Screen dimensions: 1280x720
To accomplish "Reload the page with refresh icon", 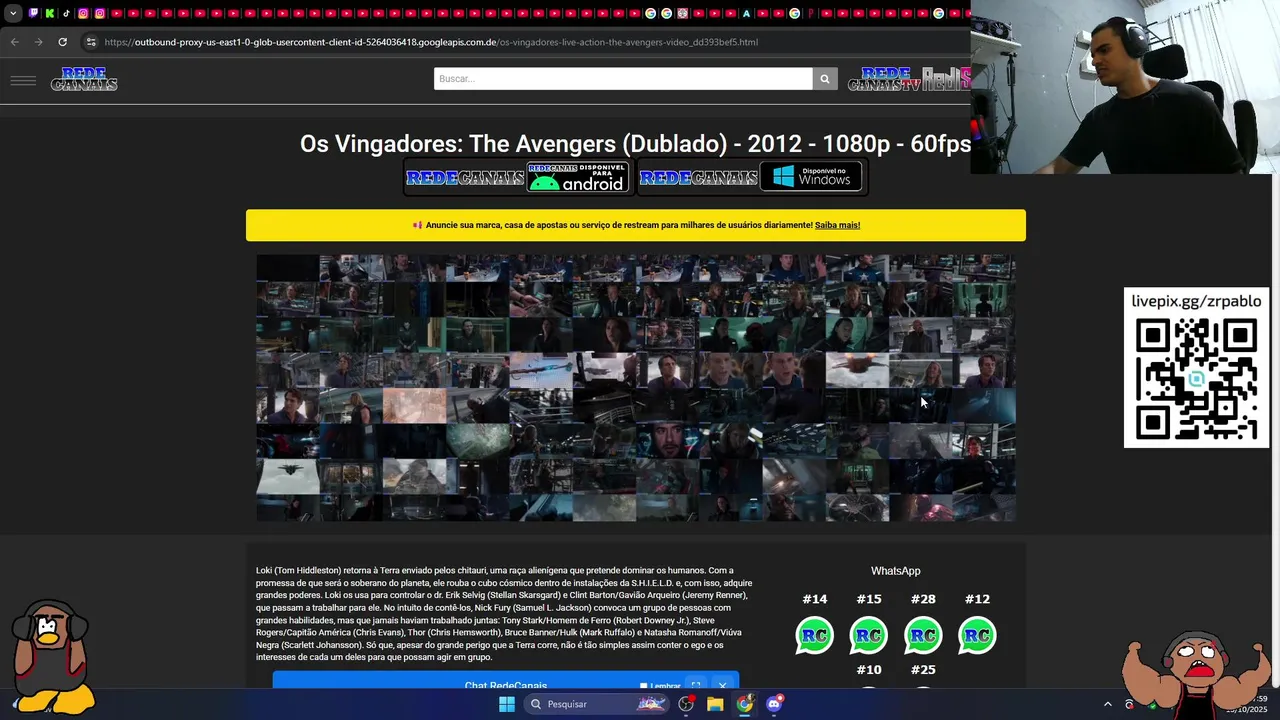I will point(62,42).
